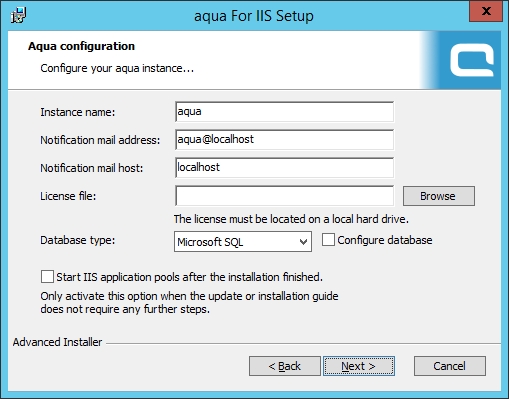Click 'Only activate this option' note
This screenshot has height=399, width=509.
point(189,303)
